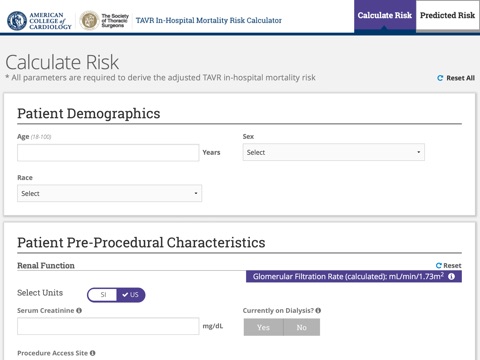Select the Calculate Risk tab

pyautogui.click(x=385, y=15)
